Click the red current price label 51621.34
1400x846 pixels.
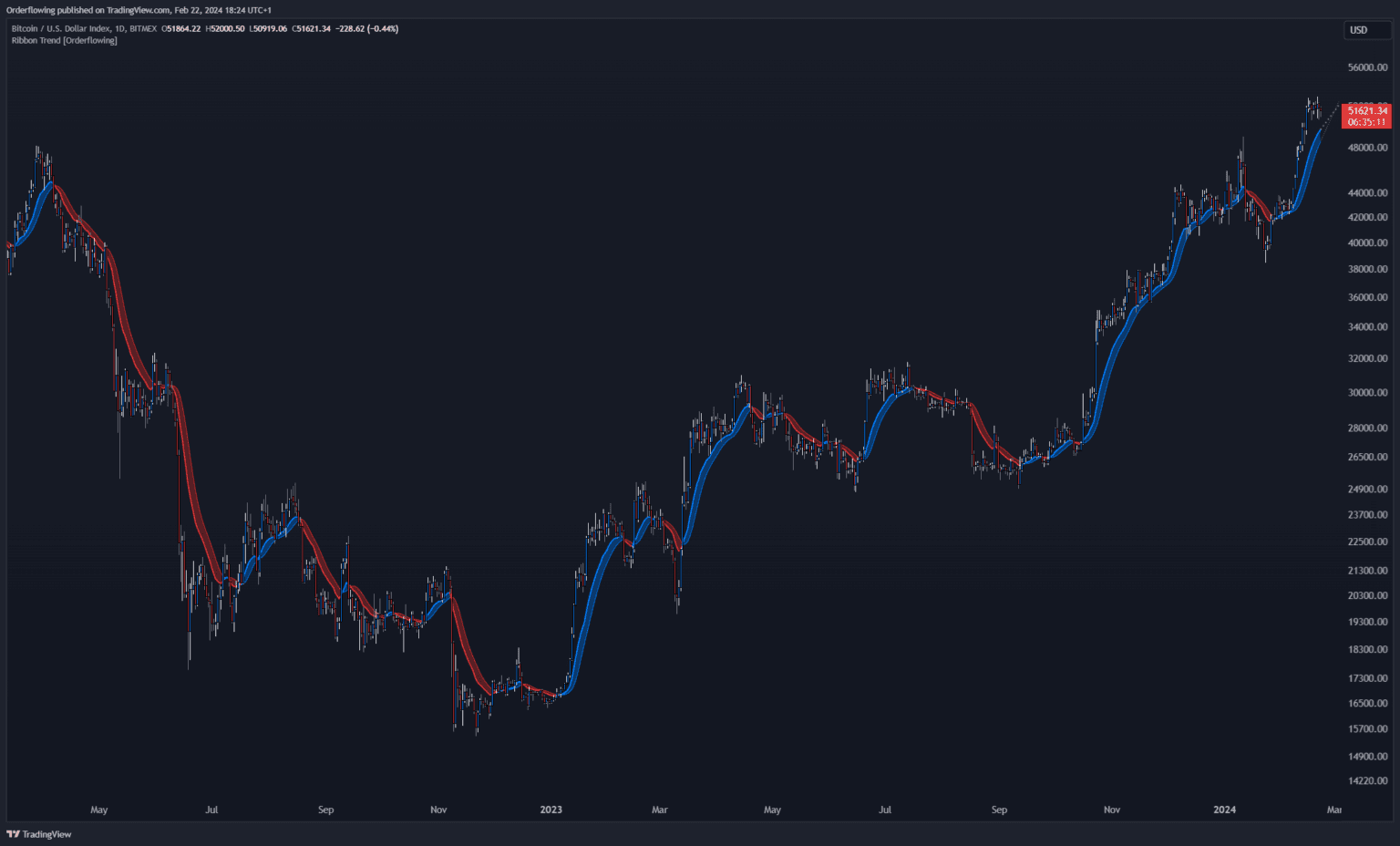1367,110
